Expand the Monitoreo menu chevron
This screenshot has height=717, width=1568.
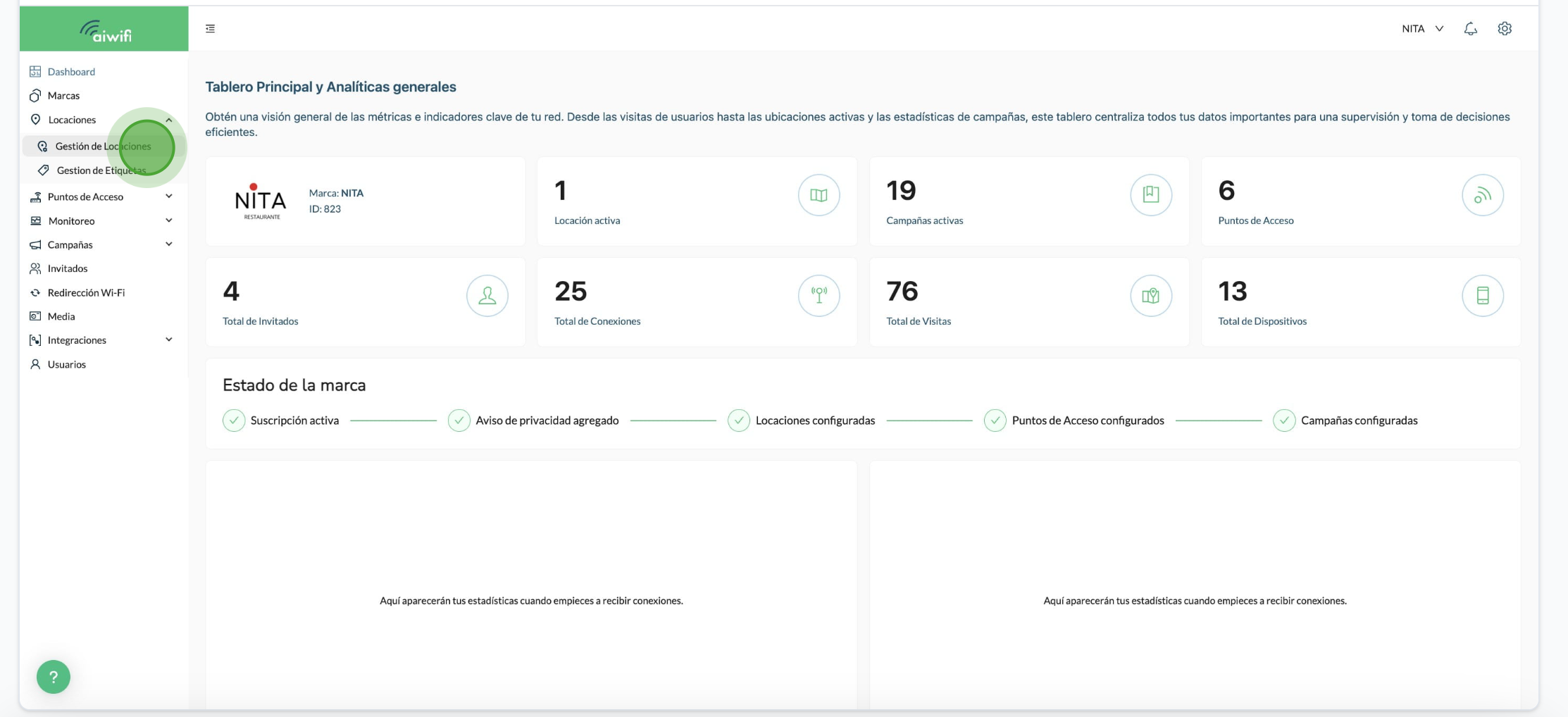[169, 220]
